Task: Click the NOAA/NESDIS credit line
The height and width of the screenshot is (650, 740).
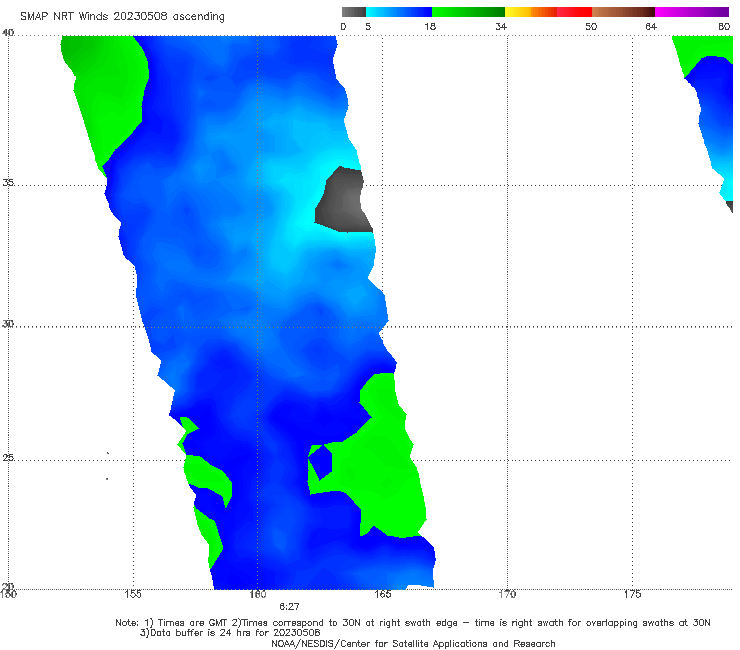Action: pyautogui.click(x=413, y=644)
